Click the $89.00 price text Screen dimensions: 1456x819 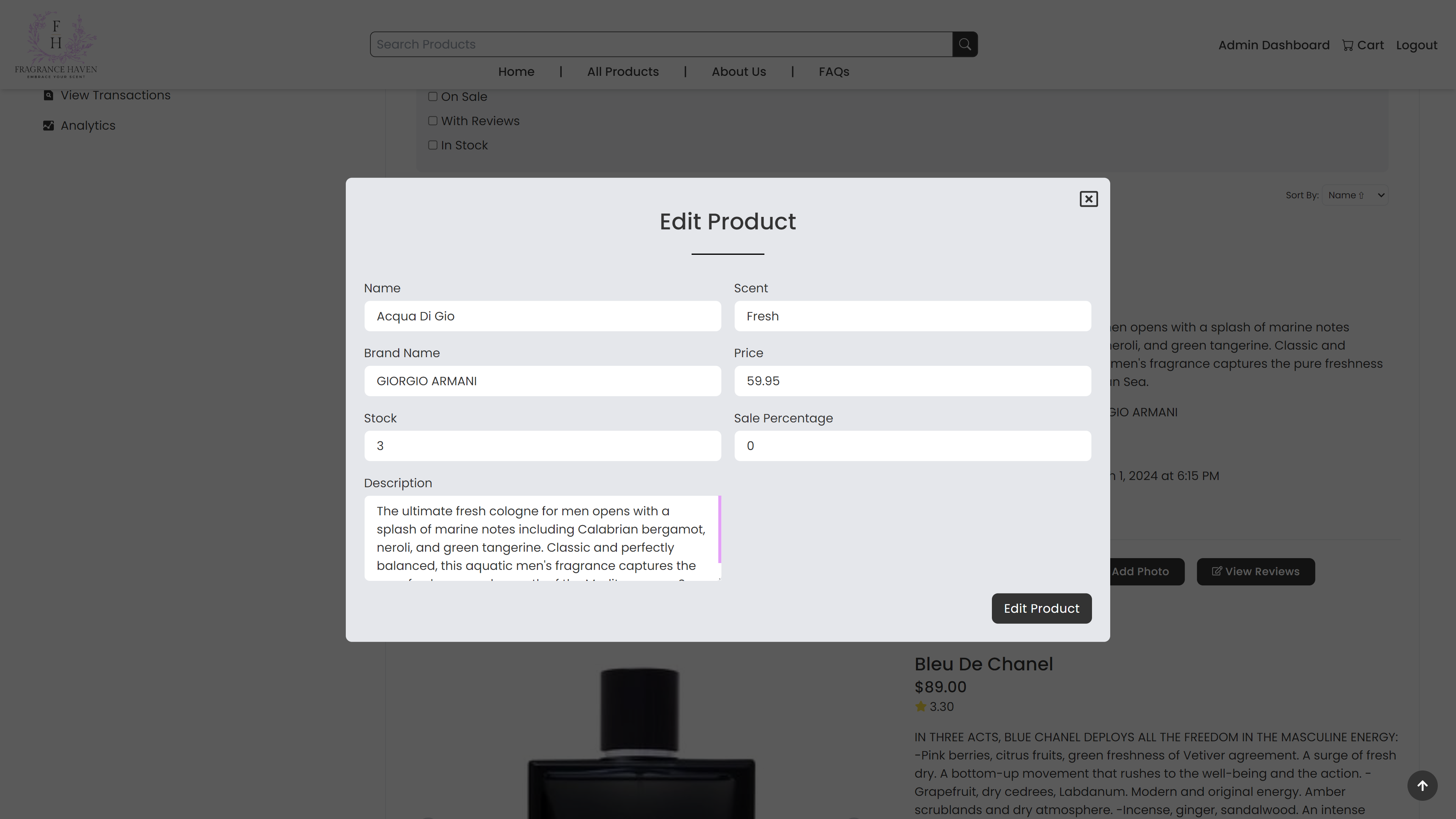(x=940, y=687)
